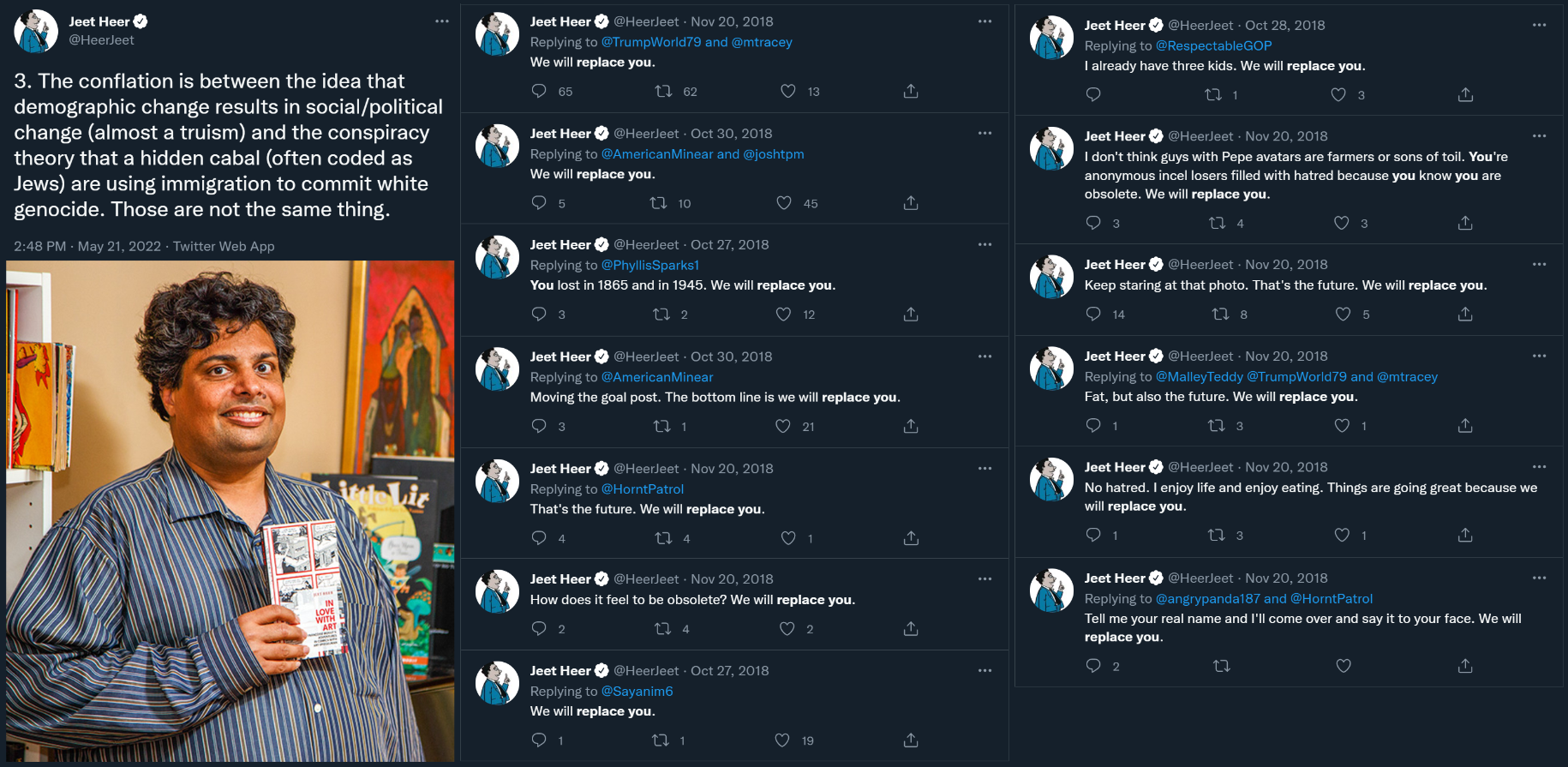Open the photo of man holding a book
Image resolution: width=1568 pixels, height=767 pixels.
[x=230, y=512]
